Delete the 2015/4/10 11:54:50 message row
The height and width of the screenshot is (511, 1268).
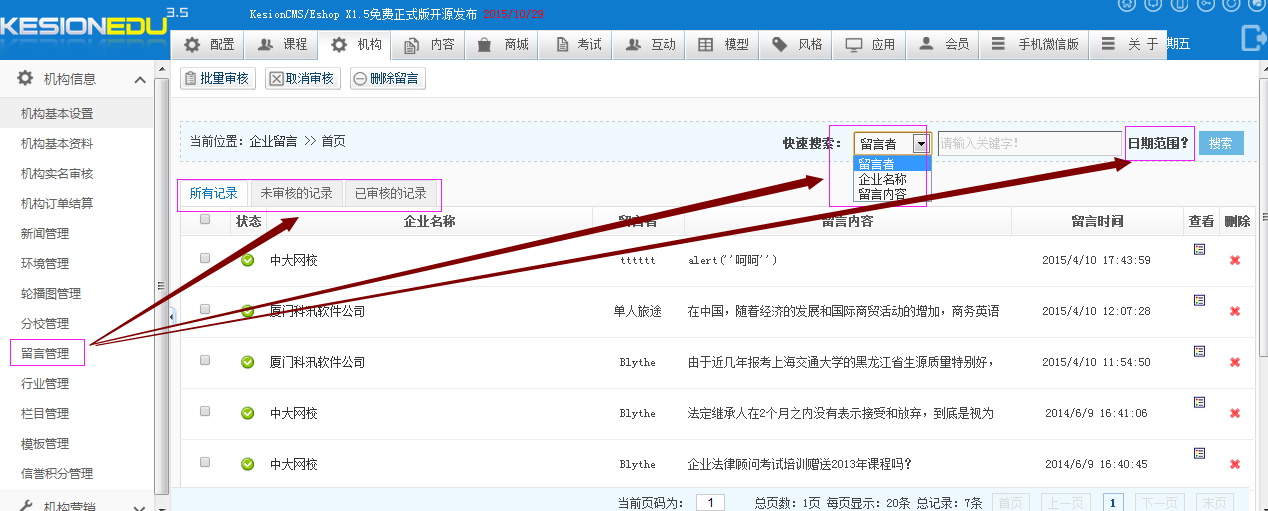pyautogui.click(x=1235, y=362)
